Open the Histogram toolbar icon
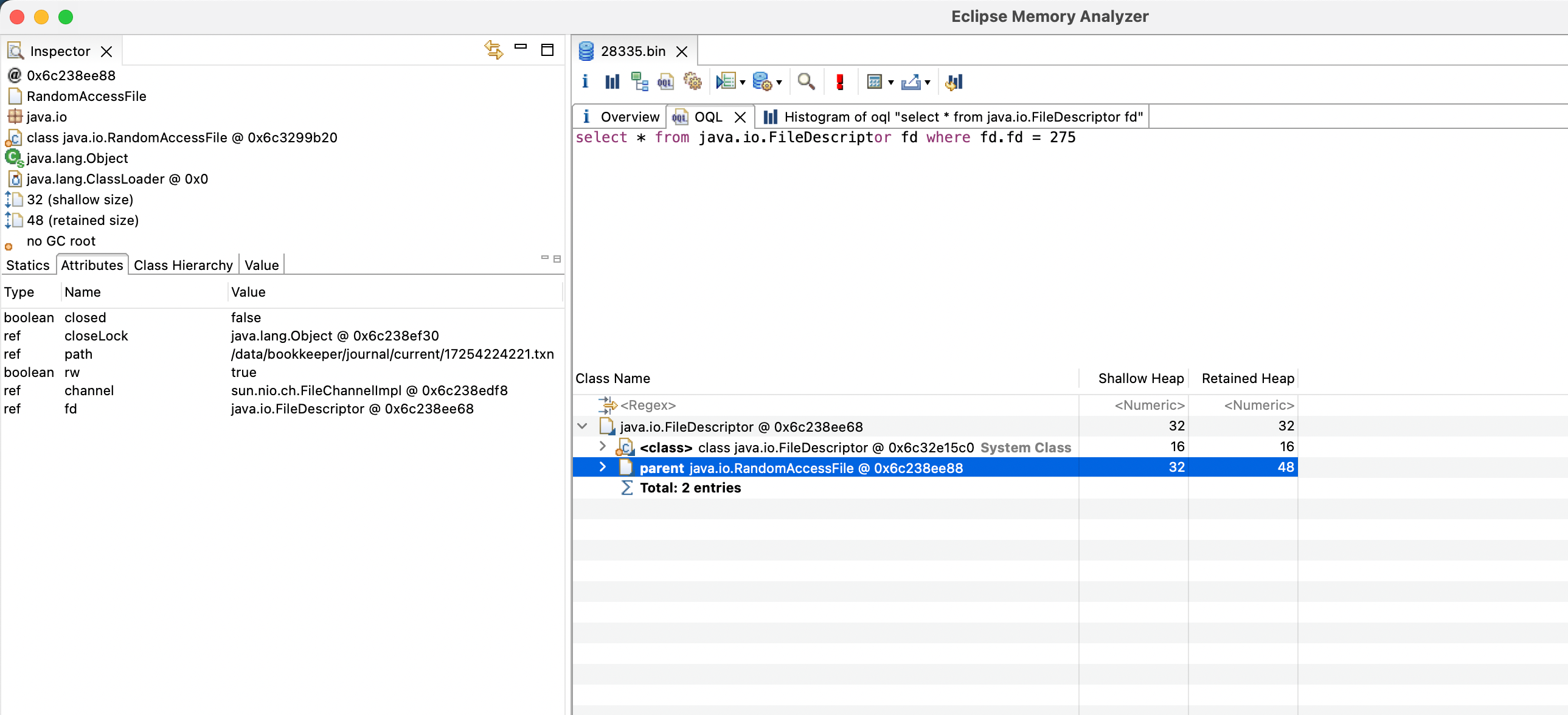The height and width of the screenshot is (715, 1568). pyautogui.click(x=612, y=81)
